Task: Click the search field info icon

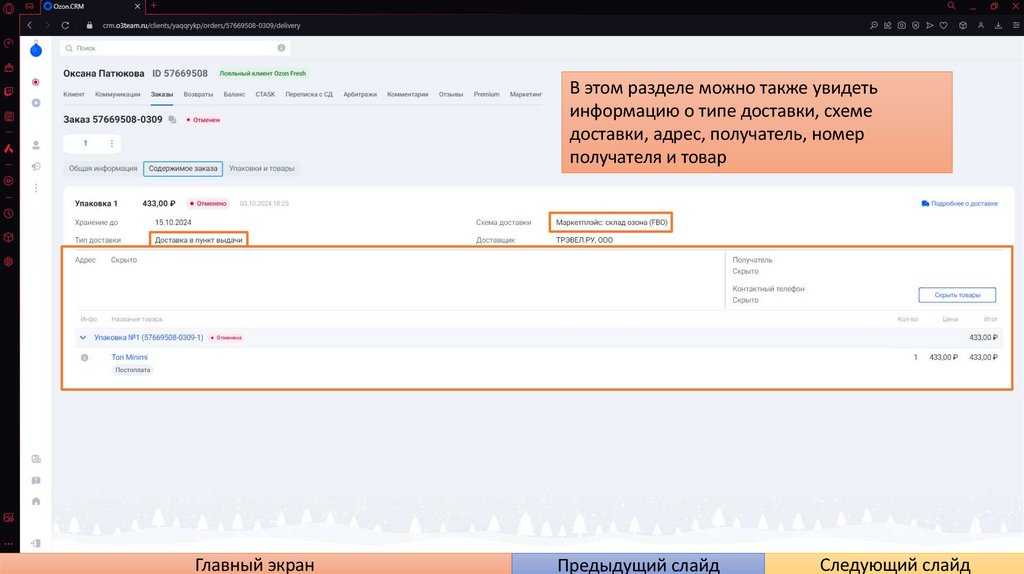Action: tap(281, 48)
